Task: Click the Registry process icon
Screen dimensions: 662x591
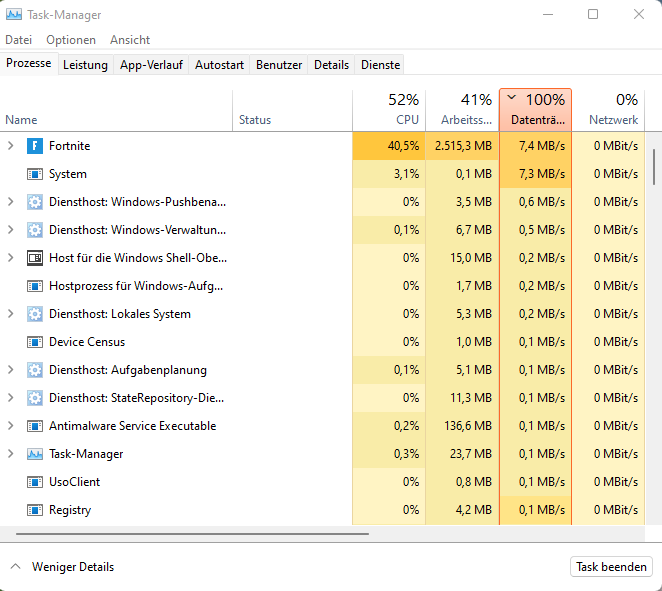Action: [x=35, y=510]
